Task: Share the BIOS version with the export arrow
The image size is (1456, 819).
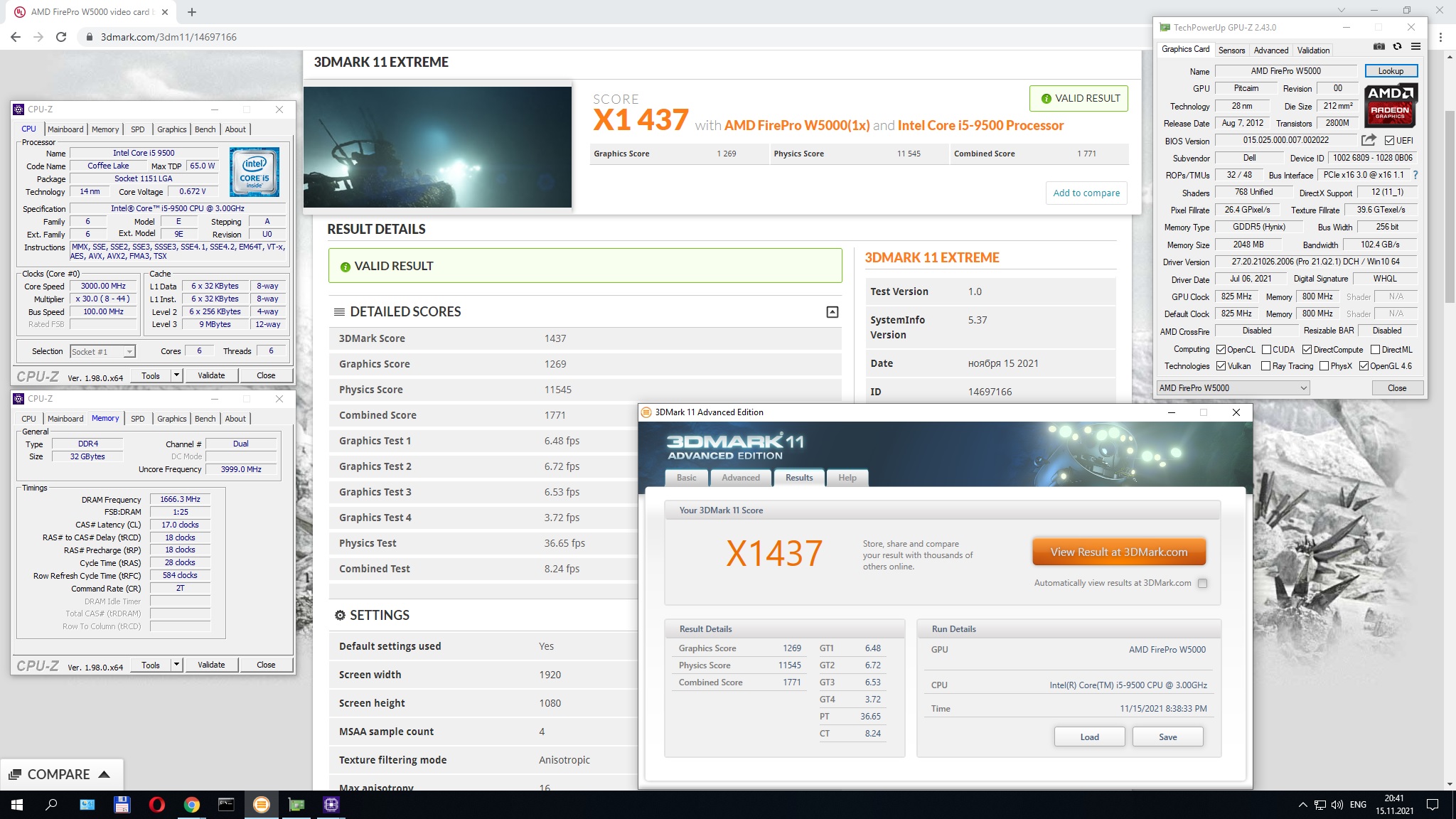Action: pos(1369,140)
